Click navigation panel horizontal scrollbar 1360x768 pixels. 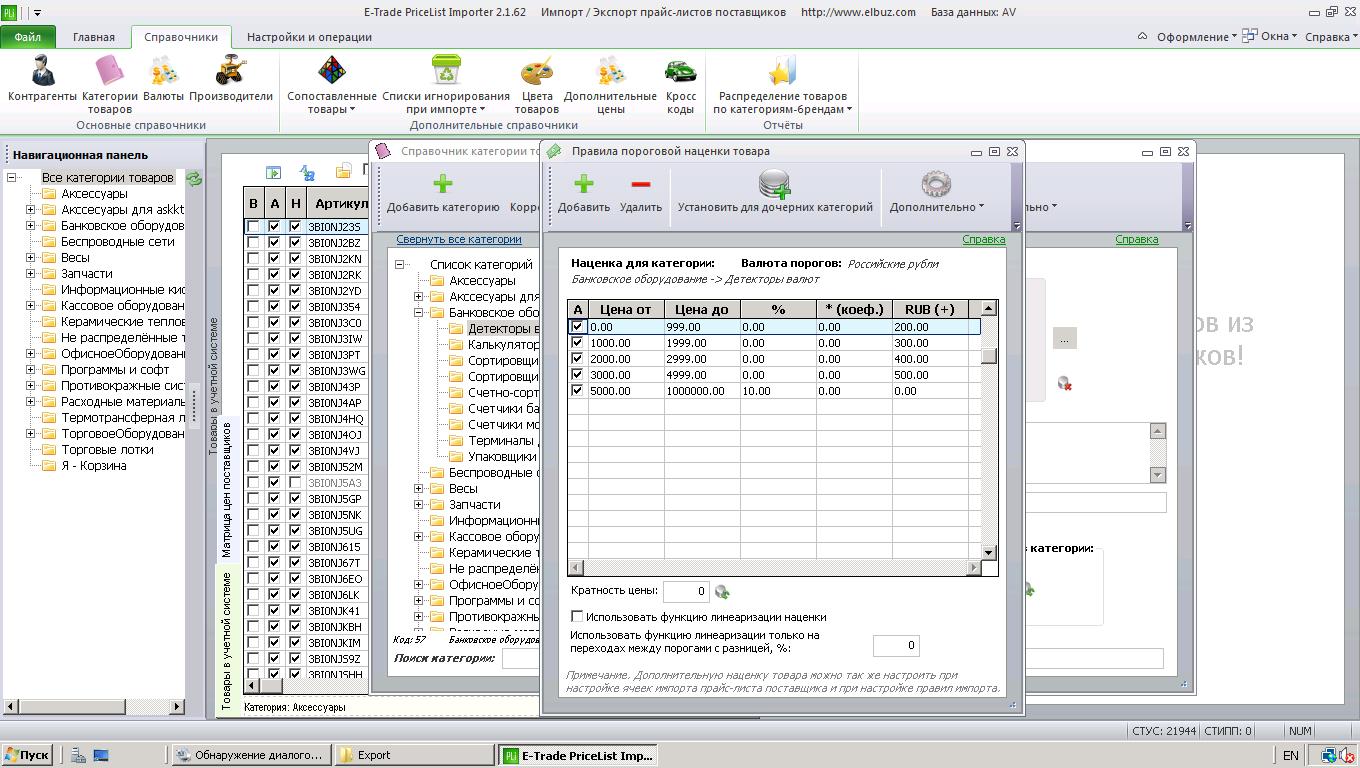tap(94, 707)
